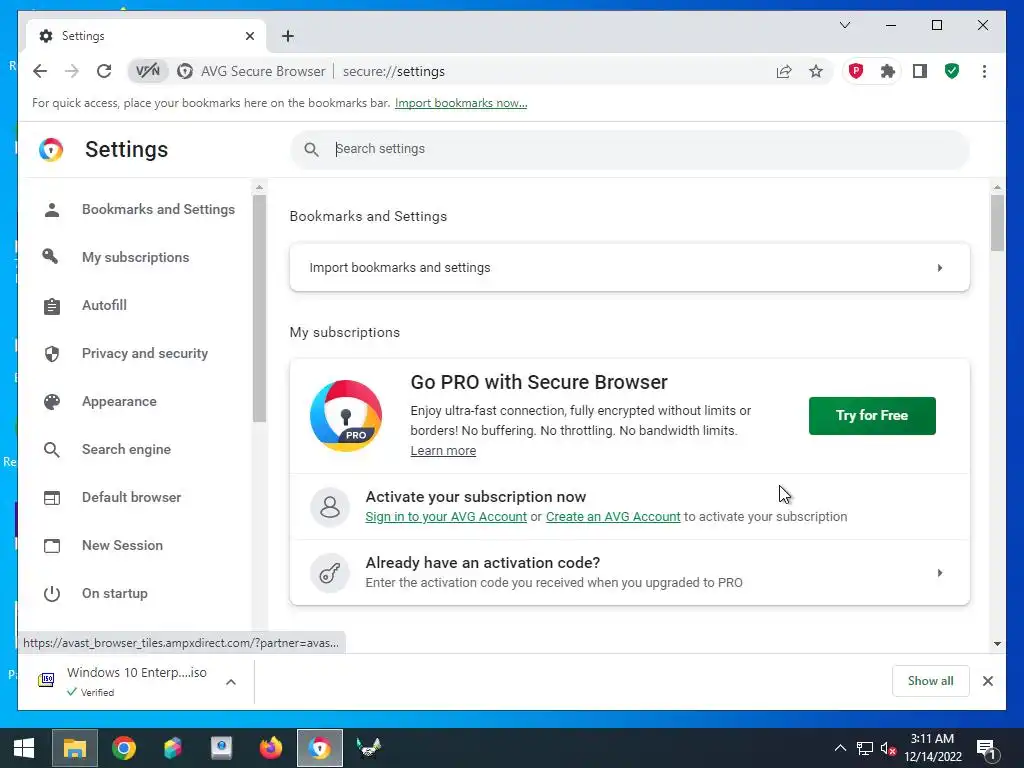Show hidden system tray icons
Screen dimensions: 1024x768
coord(840,748)
